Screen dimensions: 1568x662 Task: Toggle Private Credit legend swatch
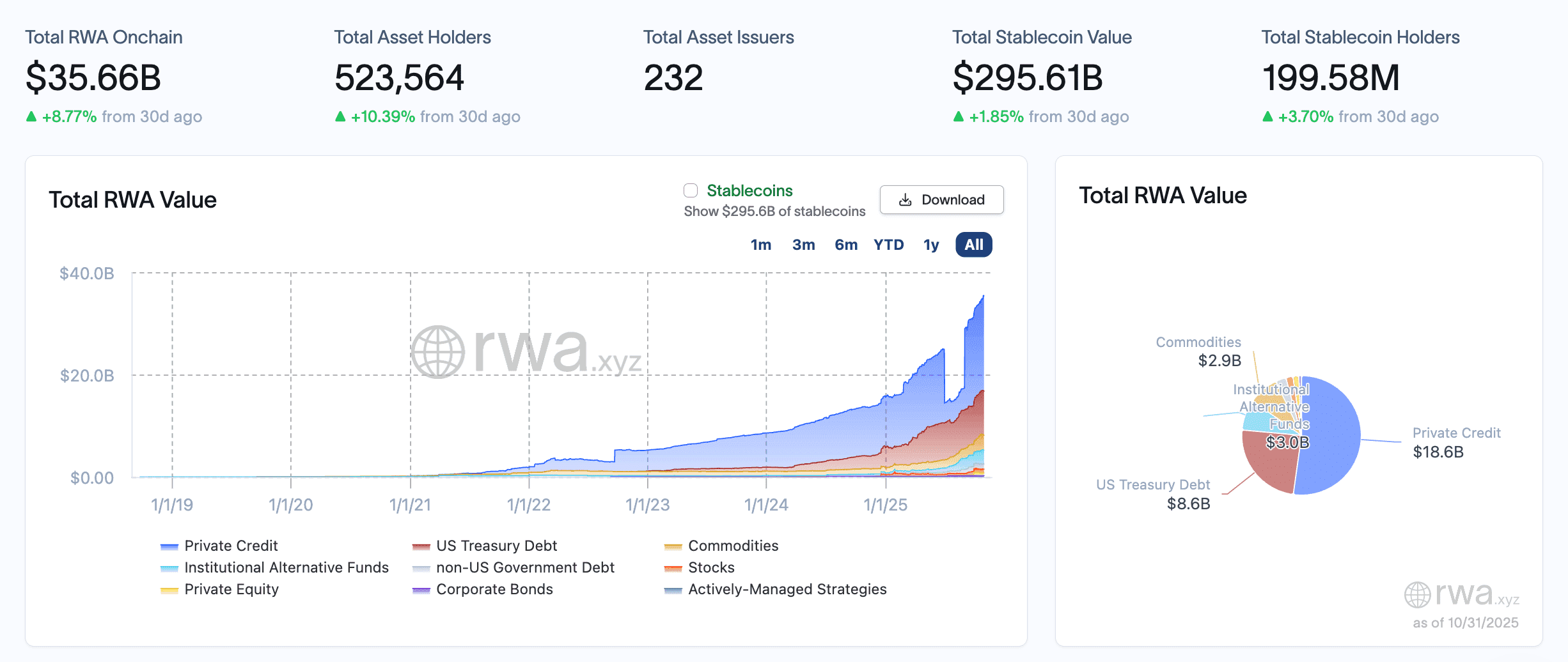[x=169, y=546]
